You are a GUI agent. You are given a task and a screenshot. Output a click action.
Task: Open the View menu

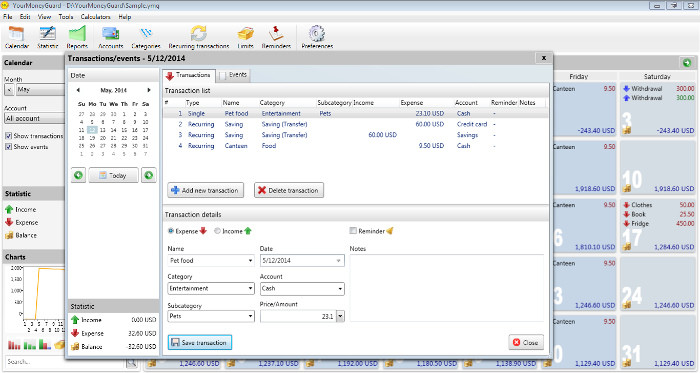(x=44, y=17)
